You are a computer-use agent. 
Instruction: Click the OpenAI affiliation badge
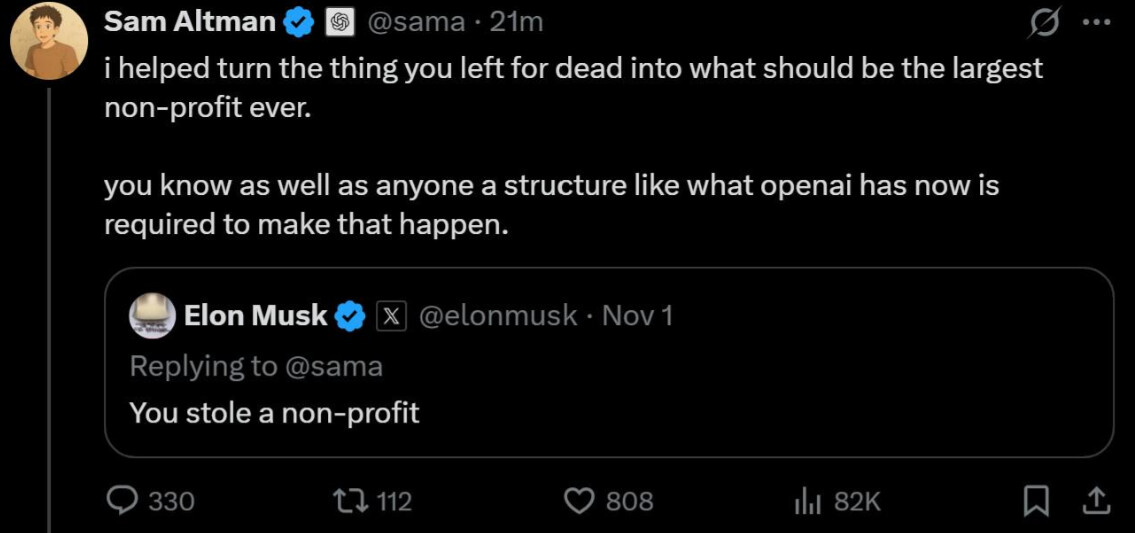coord(340,22)
